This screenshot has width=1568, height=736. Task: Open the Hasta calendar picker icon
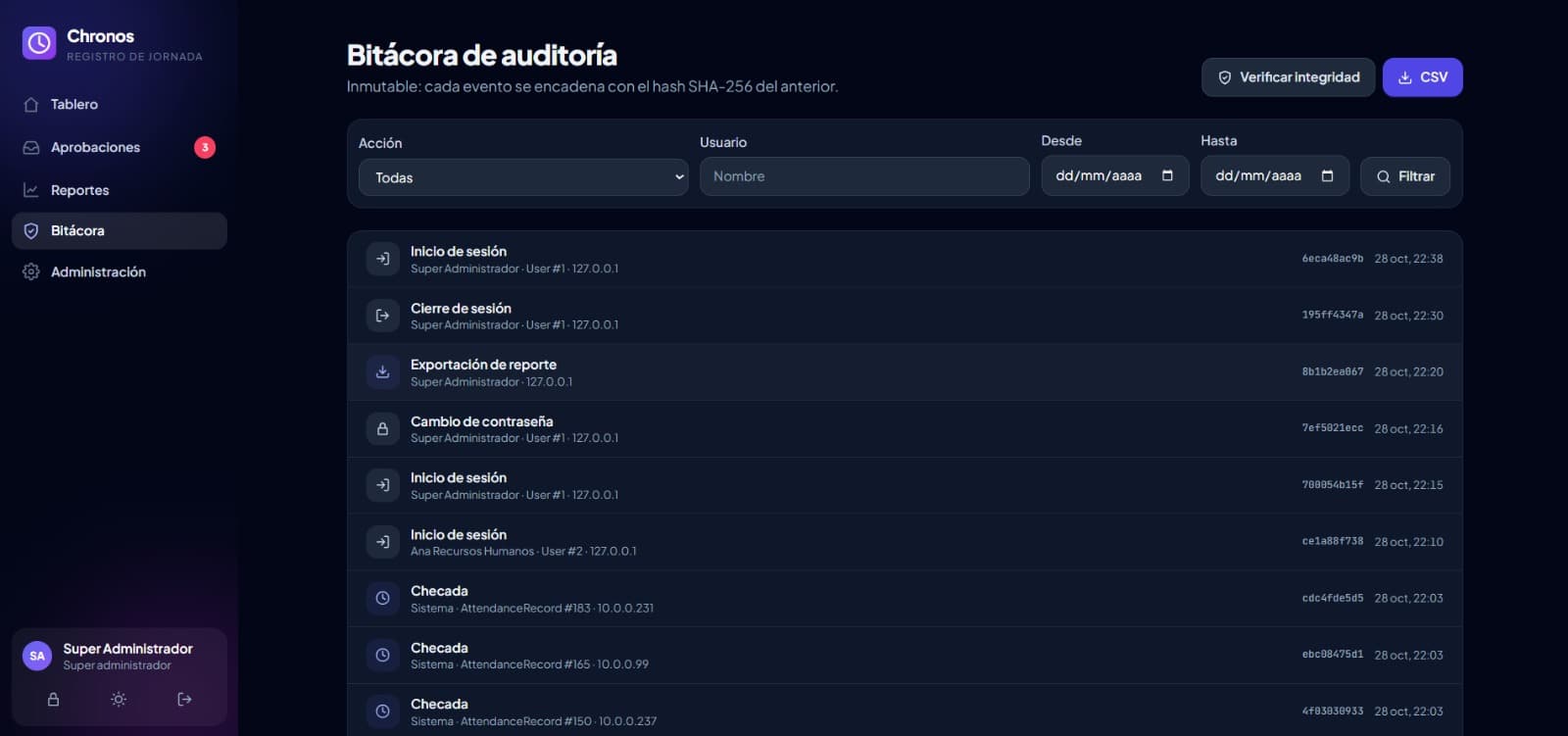coord(1328,176)
